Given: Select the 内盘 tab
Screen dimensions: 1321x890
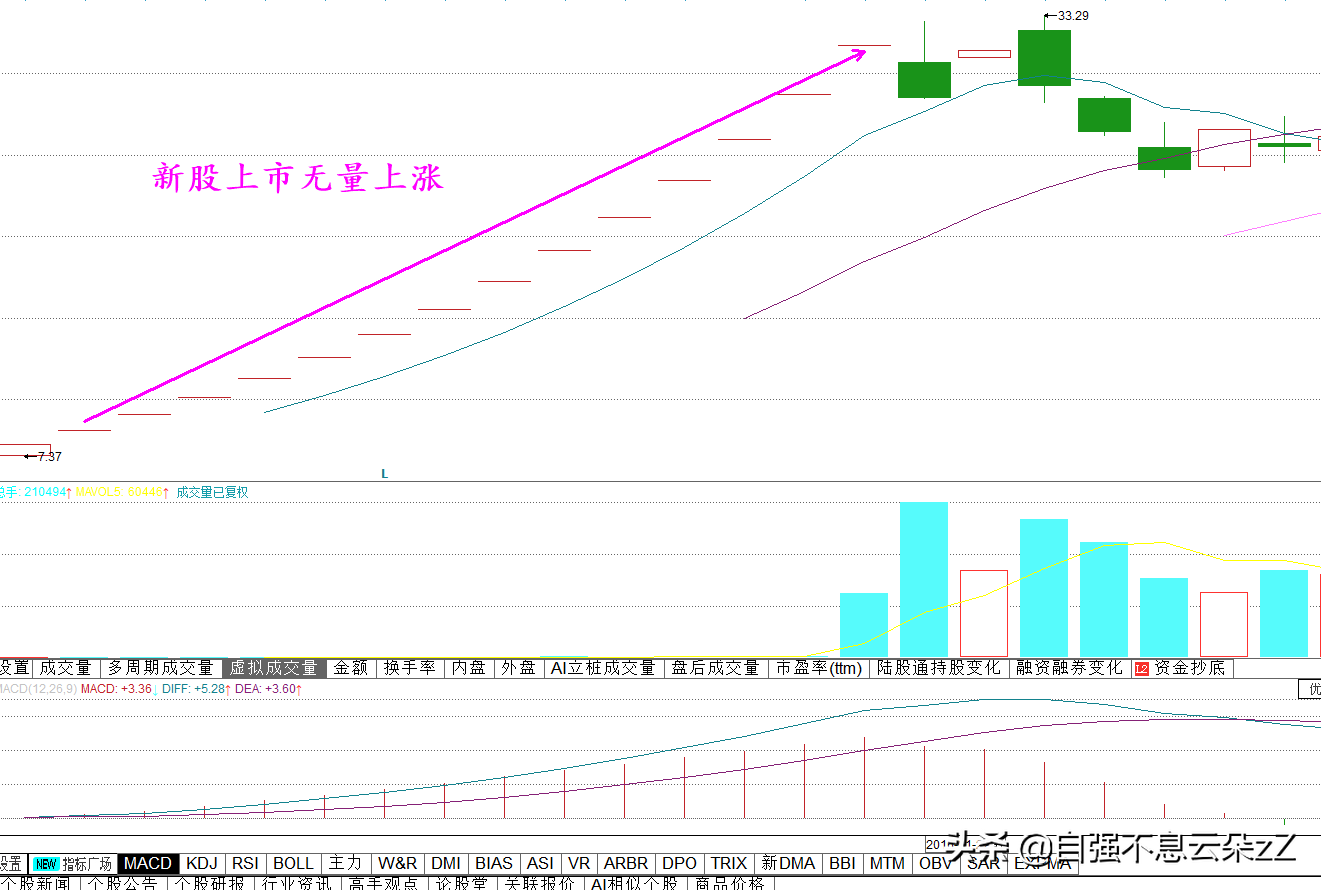Looking at the screenshot, I should click(468, 668).
